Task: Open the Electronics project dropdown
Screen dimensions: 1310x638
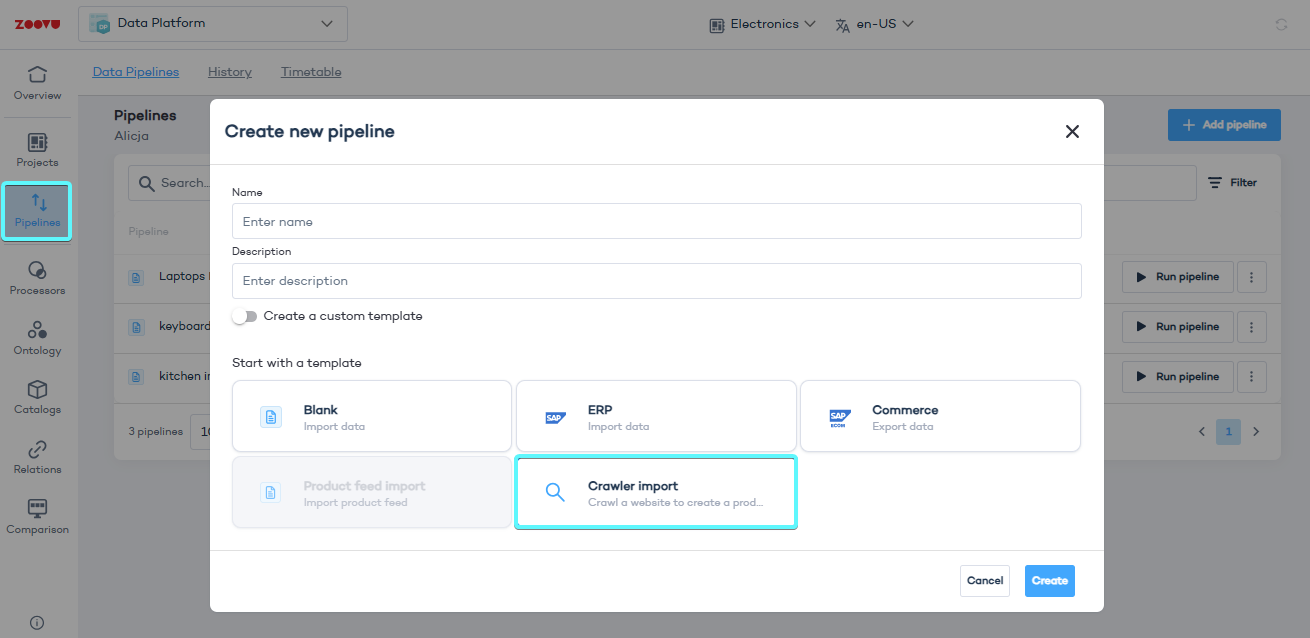Action: point(762,24)
